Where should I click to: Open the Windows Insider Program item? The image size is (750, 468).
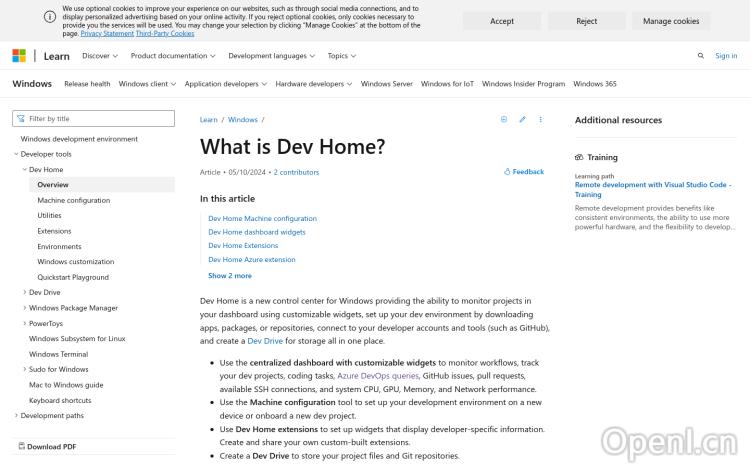[523, 84]
